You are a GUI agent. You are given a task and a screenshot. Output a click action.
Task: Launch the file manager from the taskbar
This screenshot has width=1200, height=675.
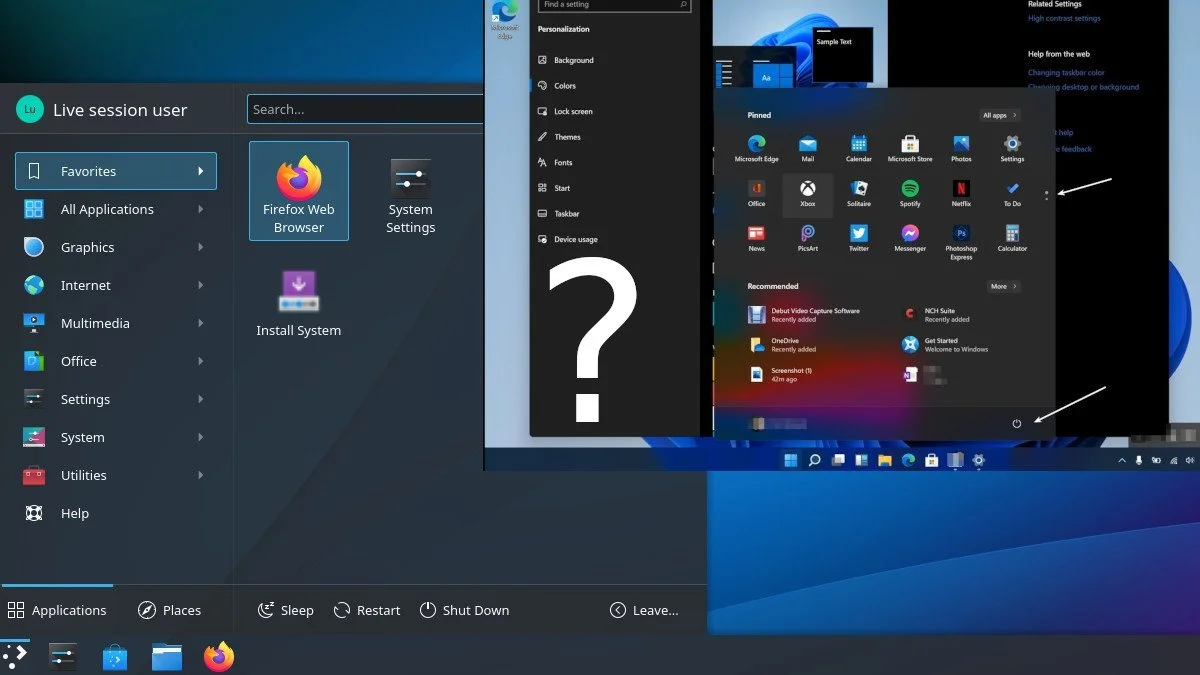(166, 657)
